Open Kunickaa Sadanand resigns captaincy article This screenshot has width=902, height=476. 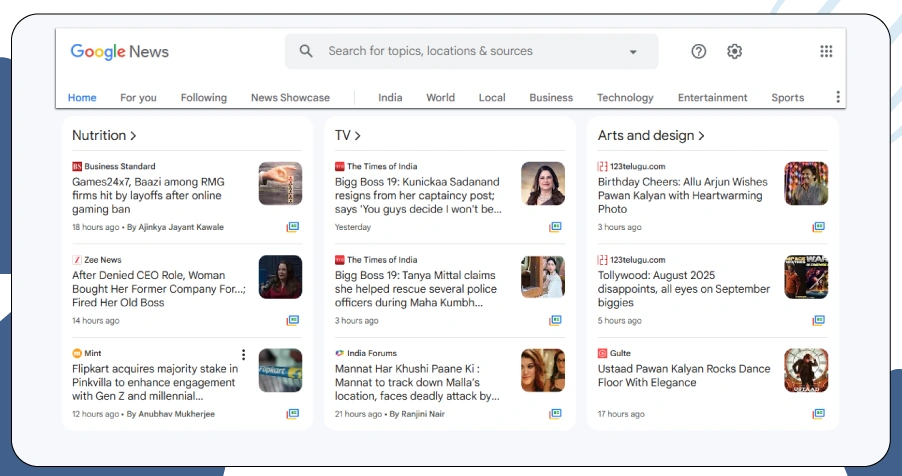418,196
